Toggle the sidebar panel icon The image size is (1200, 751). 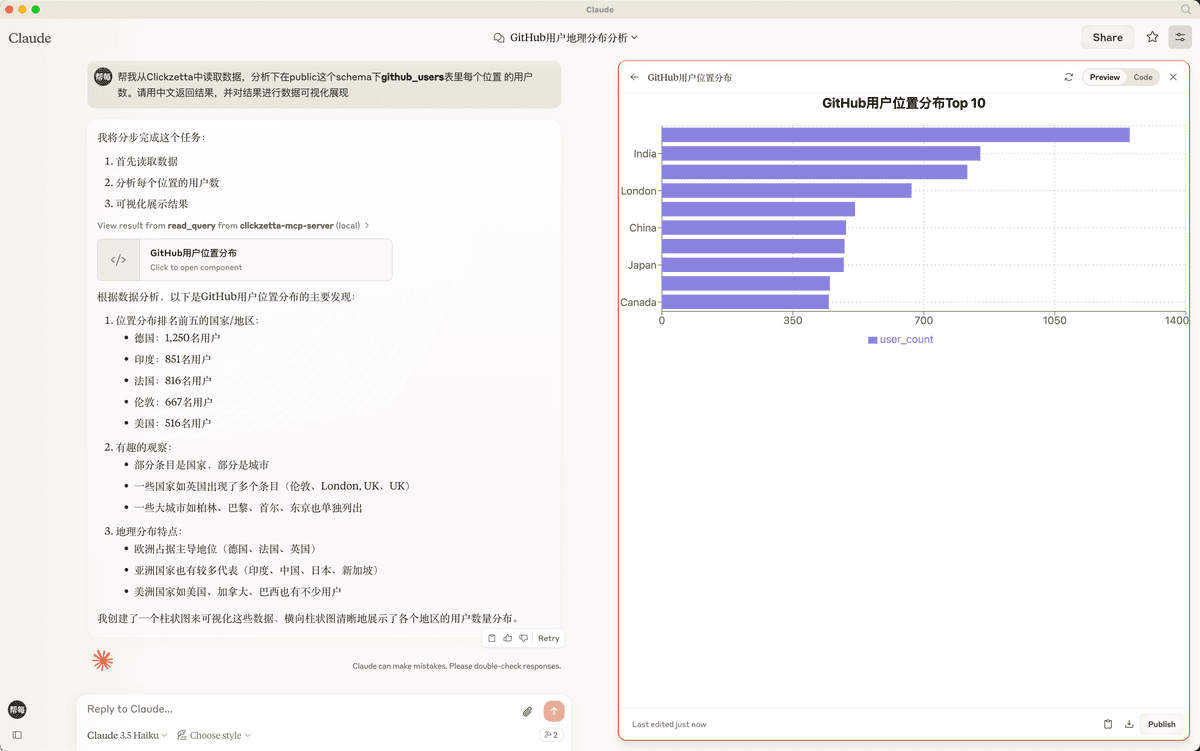point(17,735)
